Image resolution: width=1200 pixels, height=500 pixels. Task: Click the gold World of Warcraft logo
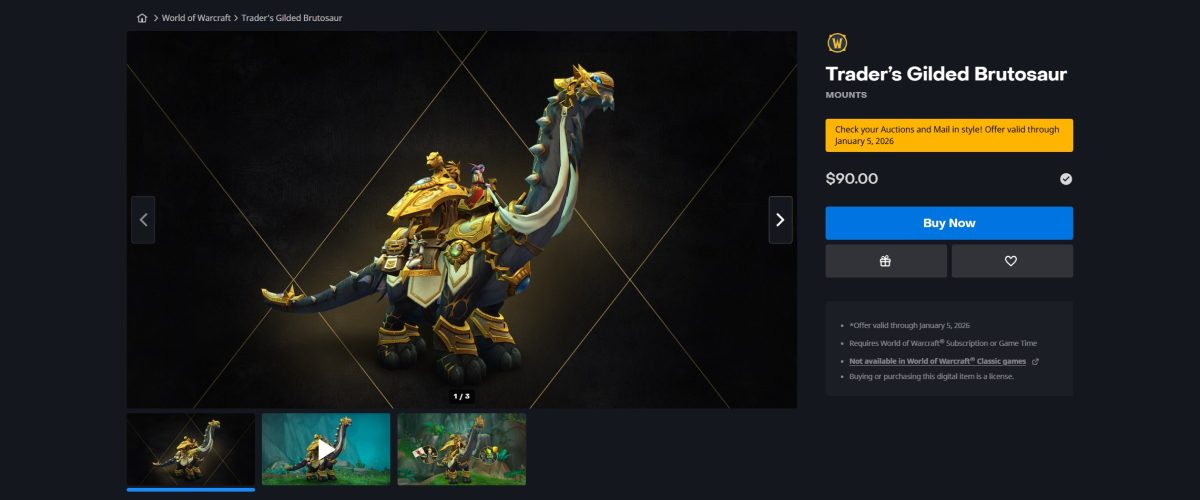point(837,43)
